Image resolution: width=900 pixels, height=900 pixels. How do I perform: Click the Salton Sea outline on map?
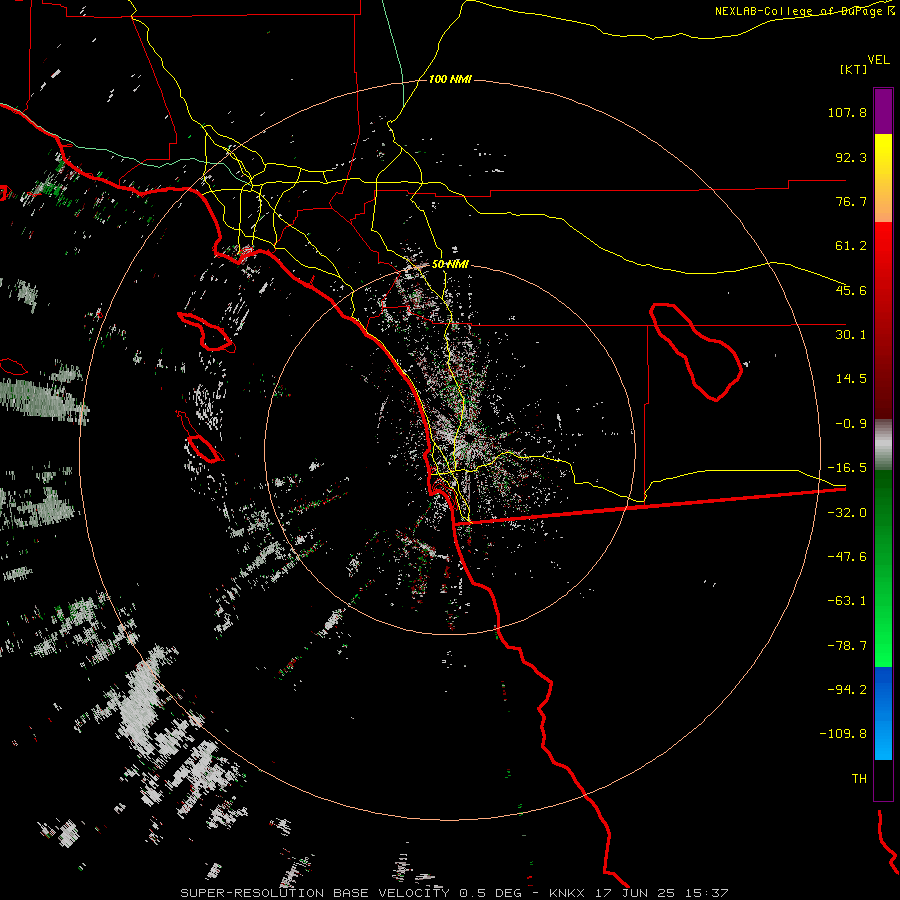pos(696,351)
